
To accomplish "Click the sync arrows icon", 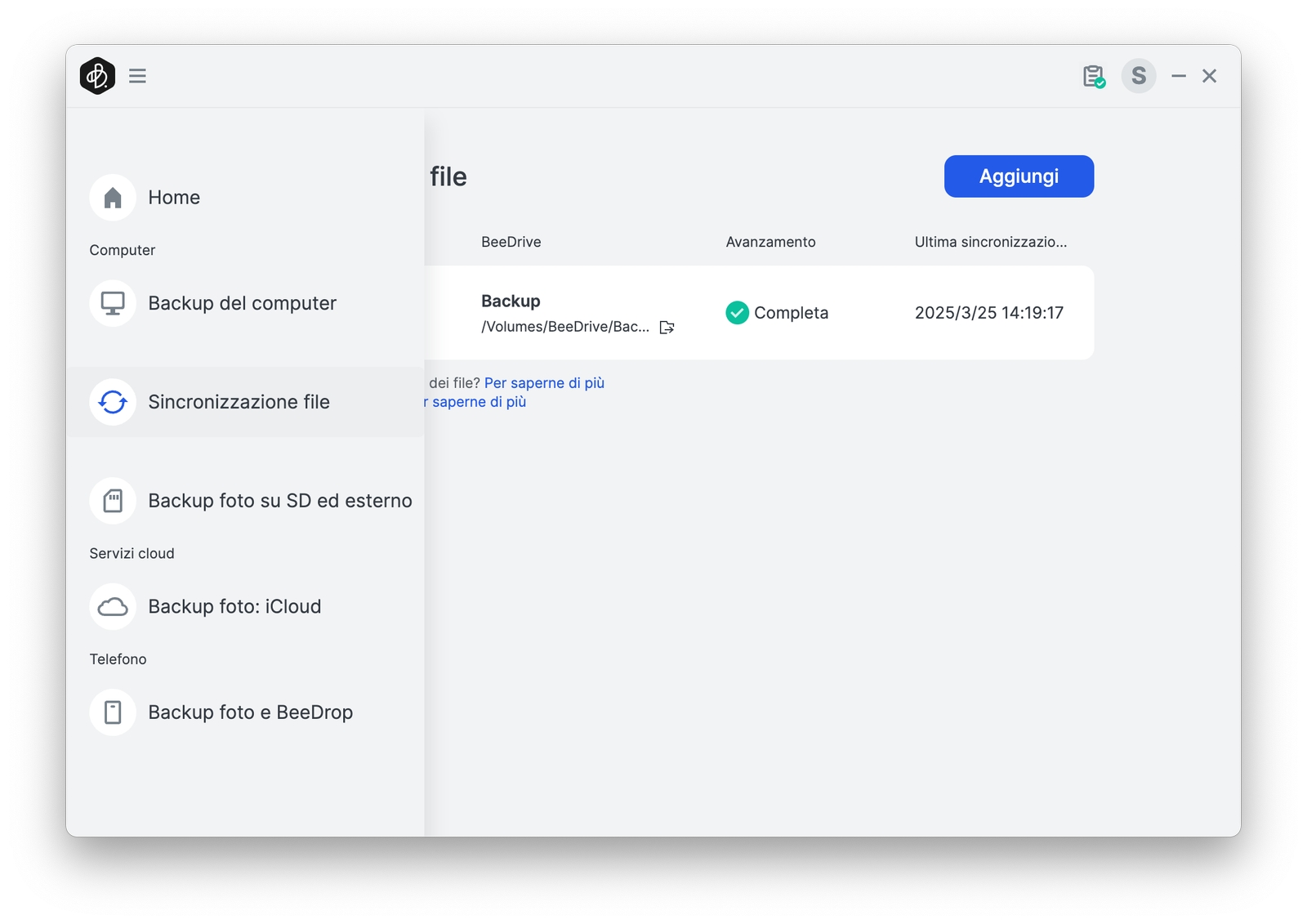I will point(113,402).
